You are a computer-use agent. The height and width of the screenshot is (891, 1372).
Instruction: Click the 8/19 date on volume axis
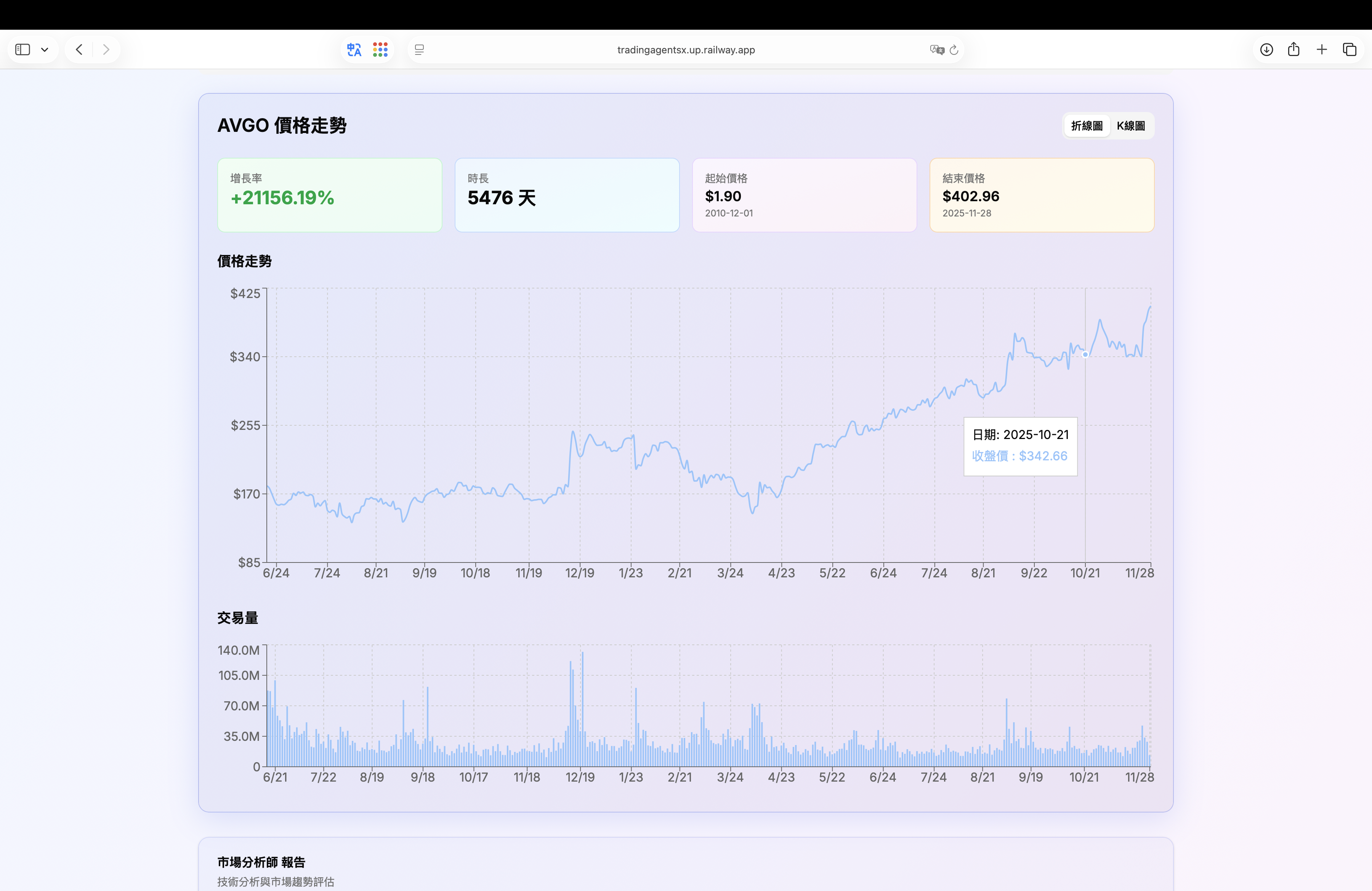372,777
